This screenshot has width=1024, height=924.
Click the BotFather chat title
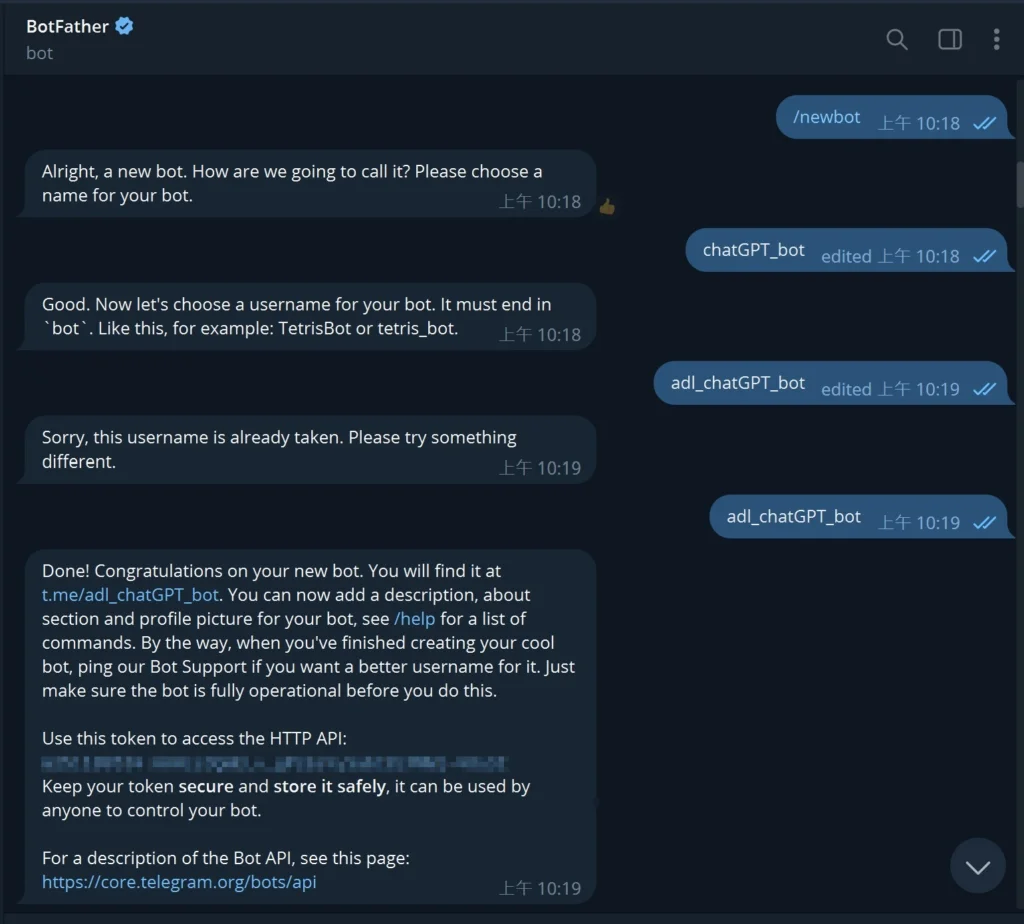click(67, 26)
